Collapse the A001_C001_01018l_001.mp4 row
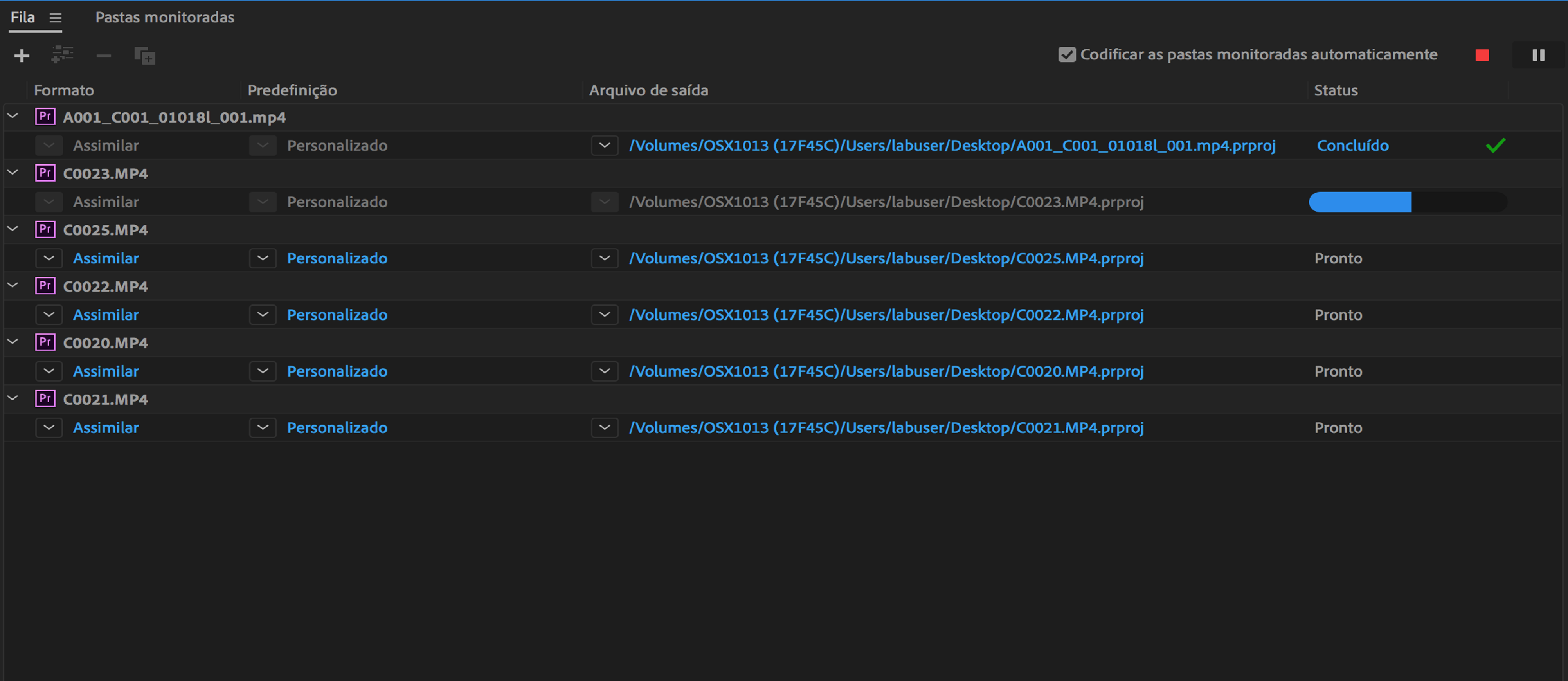Viewport: 1568px width, 681px height. pos(13,116)
